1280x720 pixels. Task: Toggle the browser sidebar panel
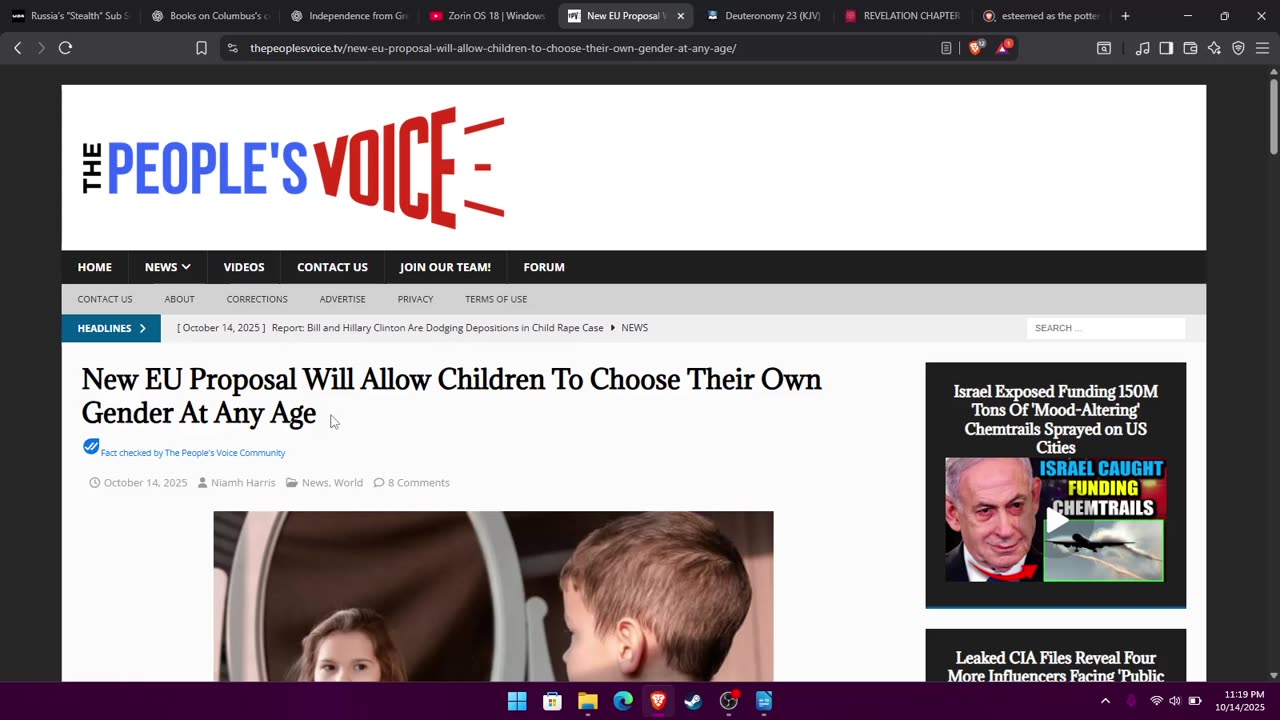(1166, 48)
